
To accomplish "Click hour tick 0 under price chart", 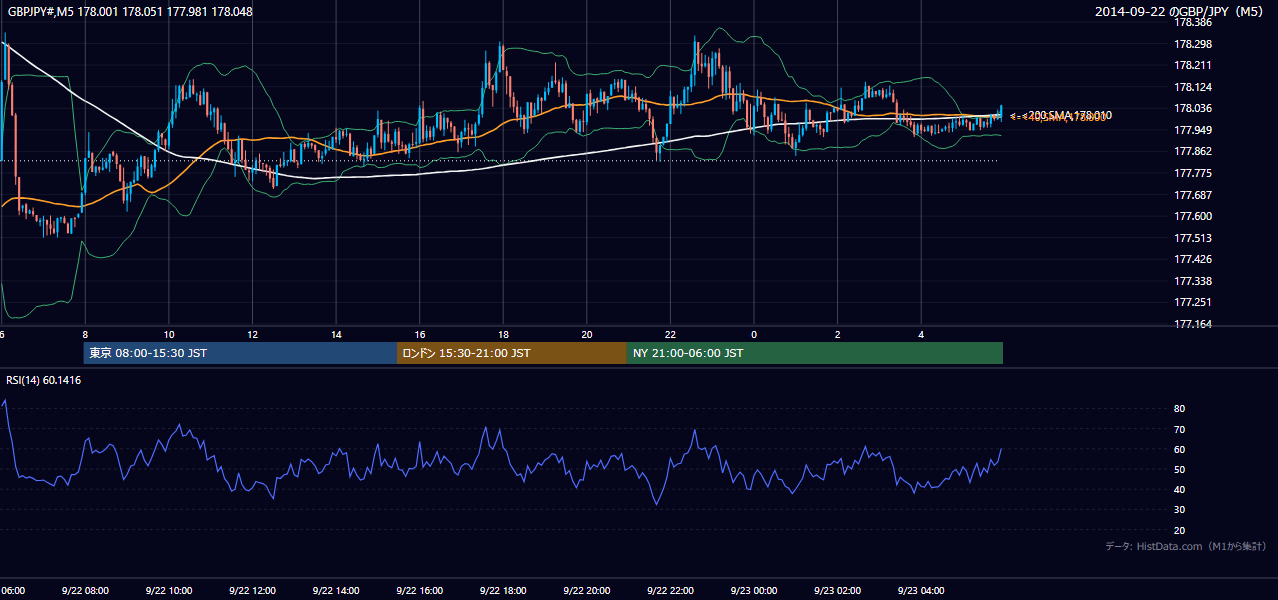I will [754, 334].
